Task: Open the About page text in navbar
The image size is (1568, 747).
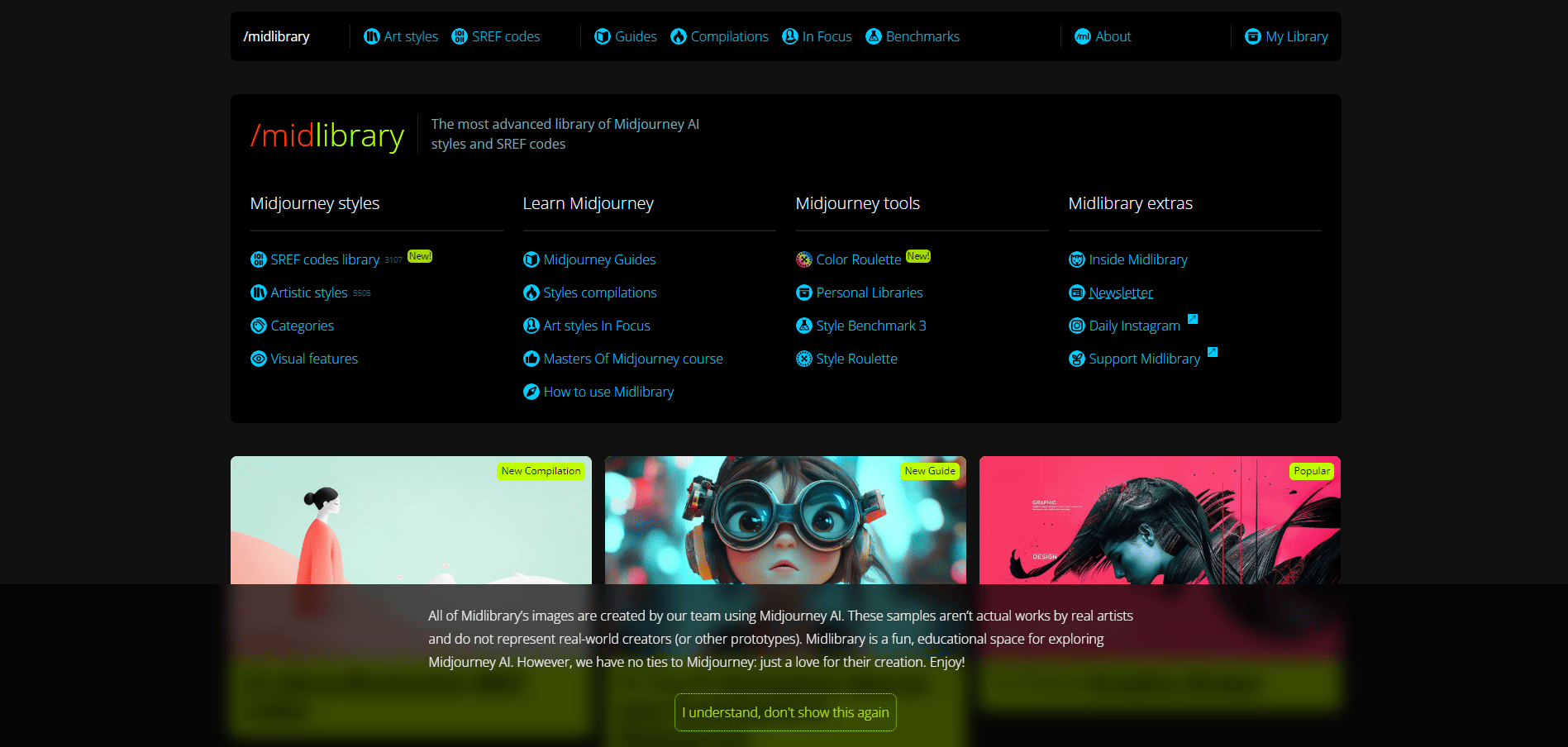Action: (x=1113, y=36)
